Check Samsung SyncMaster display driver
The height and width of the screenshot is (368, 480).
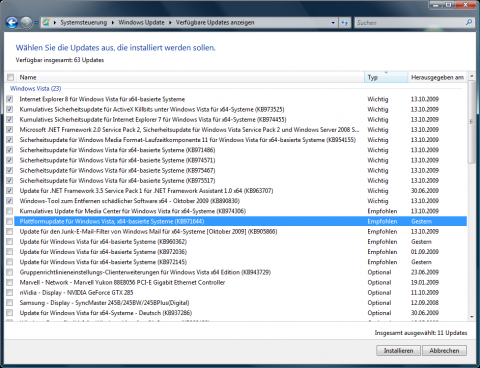(10, 303)
